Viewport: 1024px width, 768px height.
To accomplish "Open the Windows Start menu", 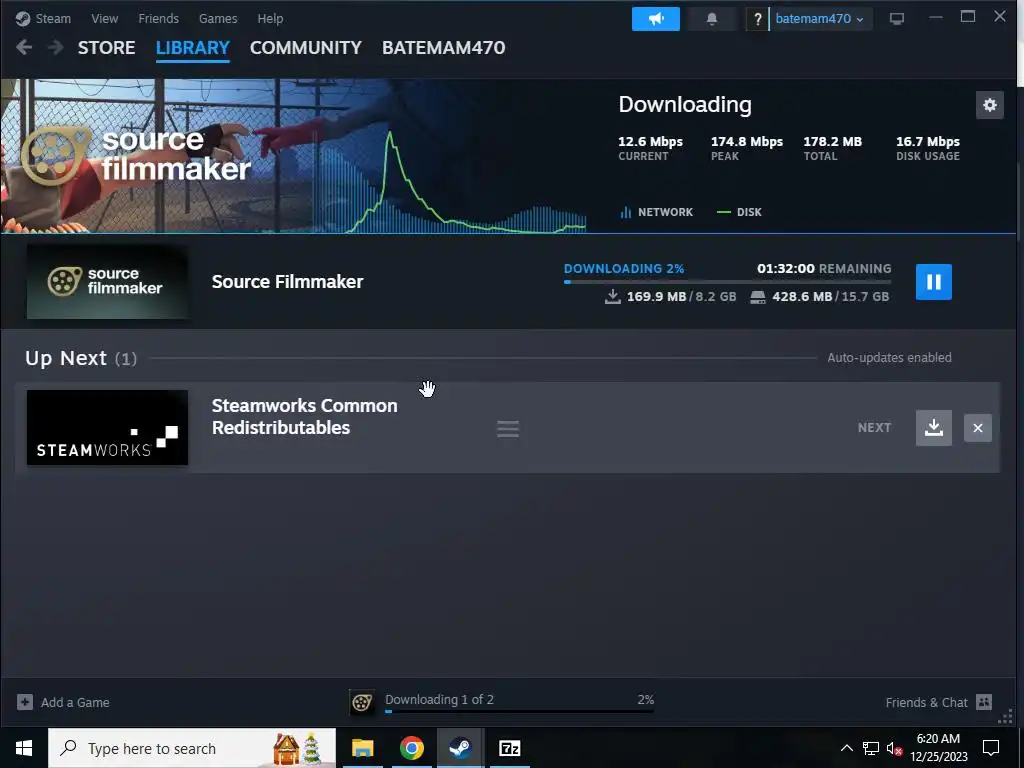I will coord(24,748).
